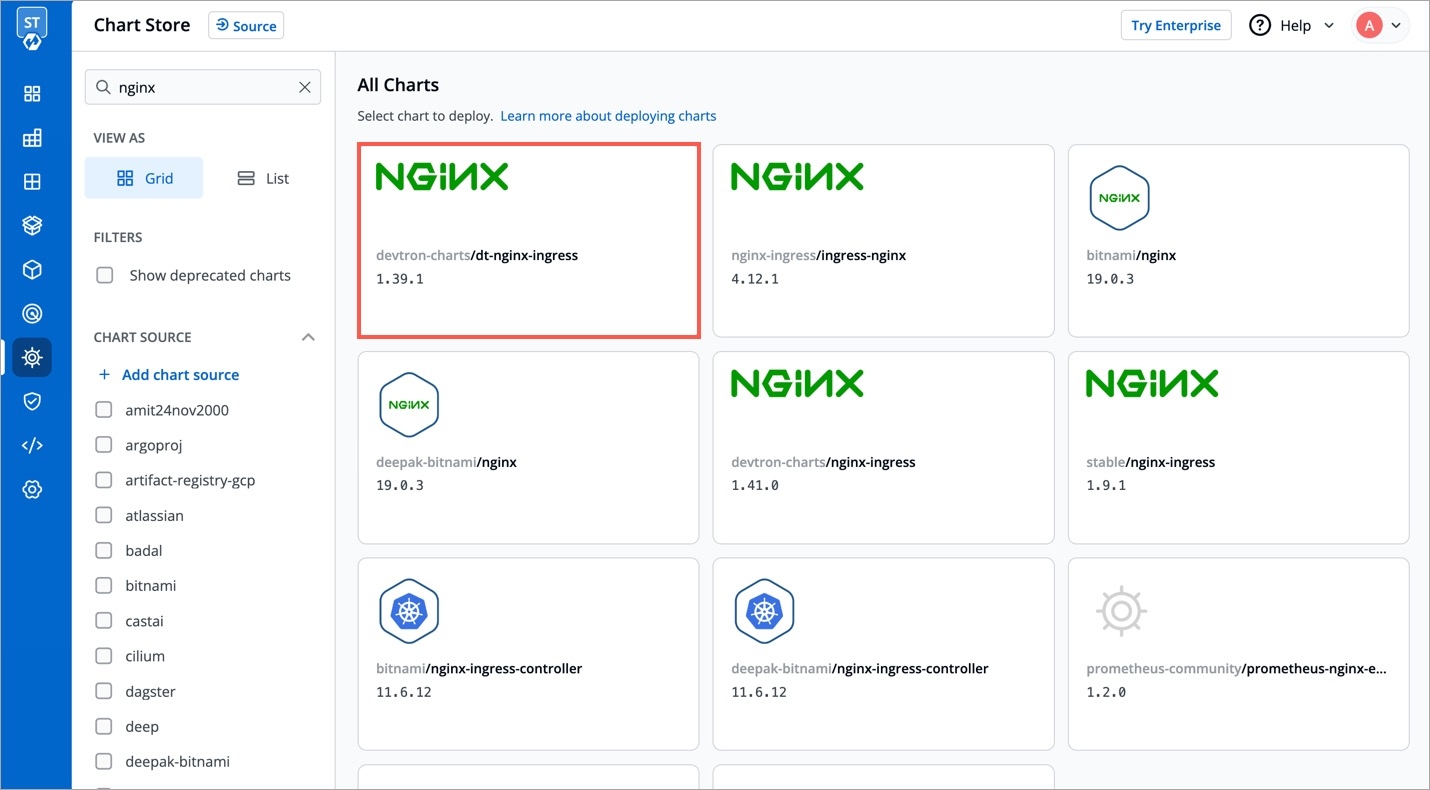Open deepak-bitnami/nginx chart name

pos(446,462)
